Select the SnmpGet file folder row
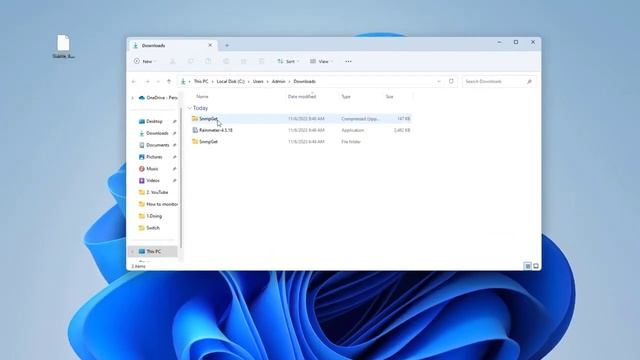This screenshot has width=640, height=360. tap(301, 142)
